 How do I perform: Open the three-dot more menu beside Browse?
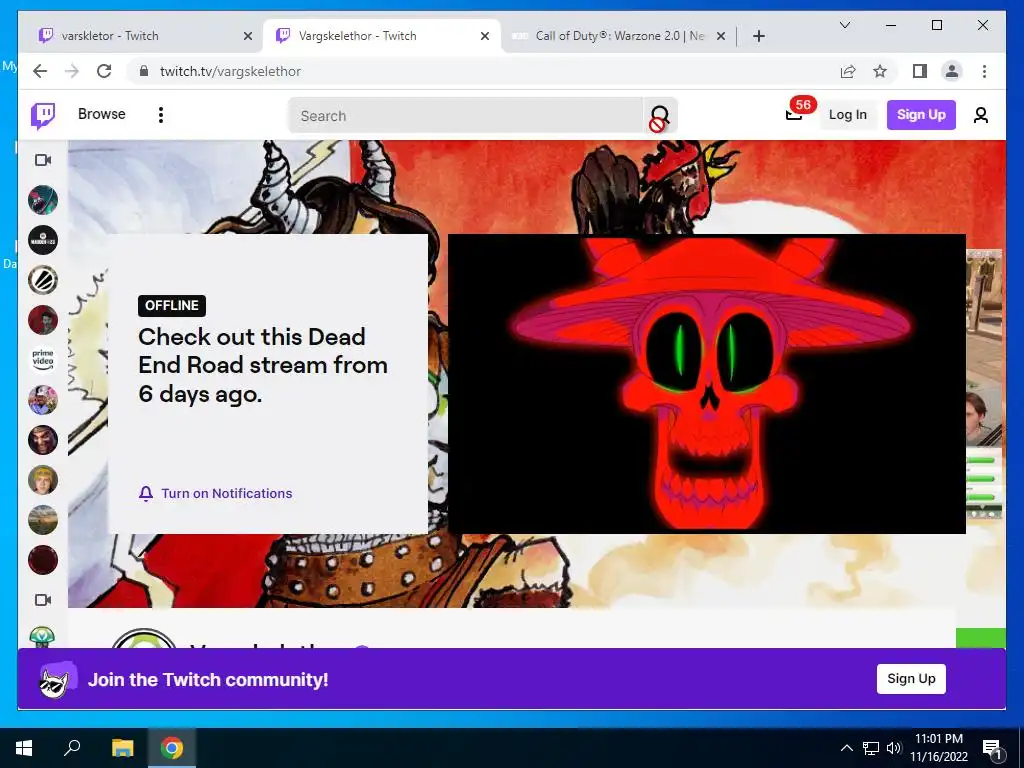click(x=161, y=115)
